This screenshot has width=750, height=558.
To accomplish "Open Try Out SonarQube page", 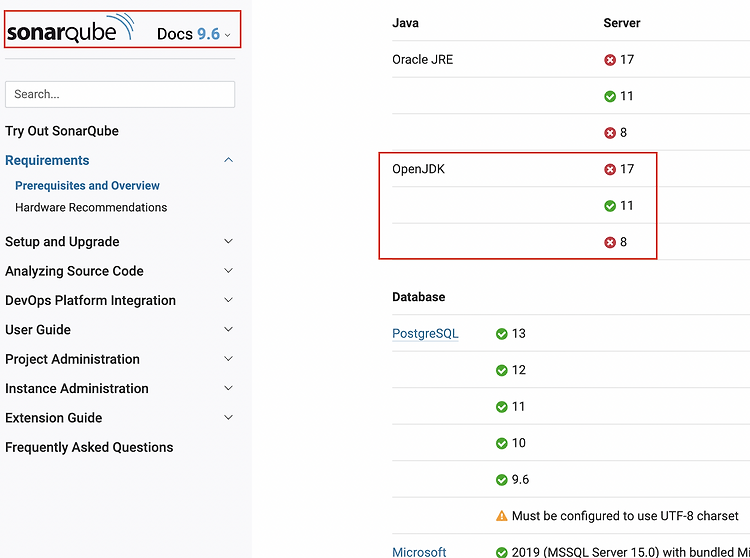I will click(62, 131).
